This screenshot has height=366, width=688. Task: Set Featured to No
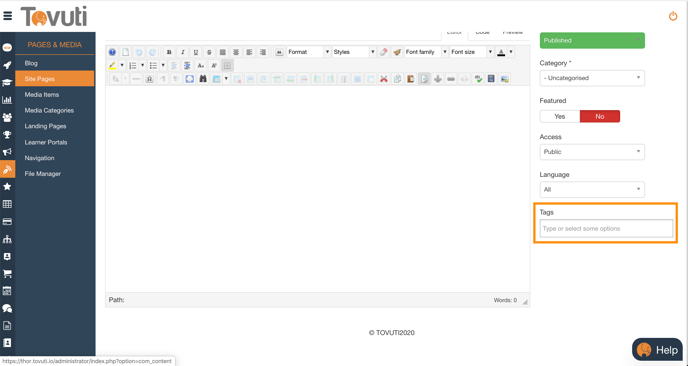[x=600, y=116]
